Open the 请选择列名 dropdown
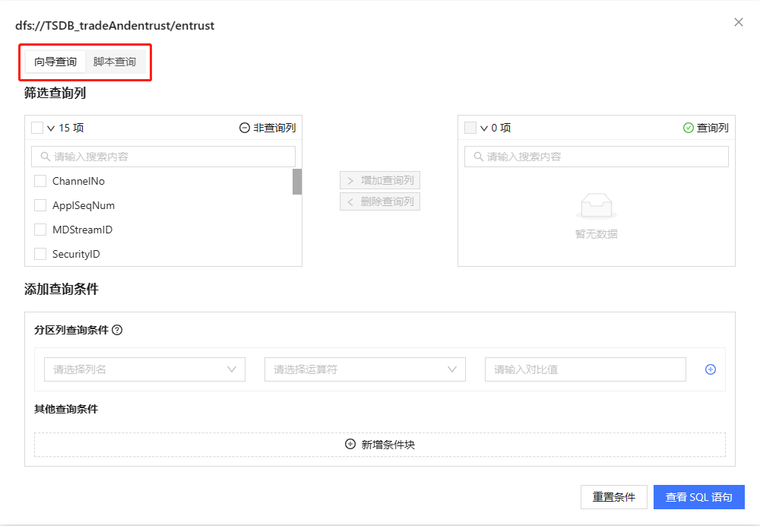Screen dimensions: 760x526 (144, 369)
